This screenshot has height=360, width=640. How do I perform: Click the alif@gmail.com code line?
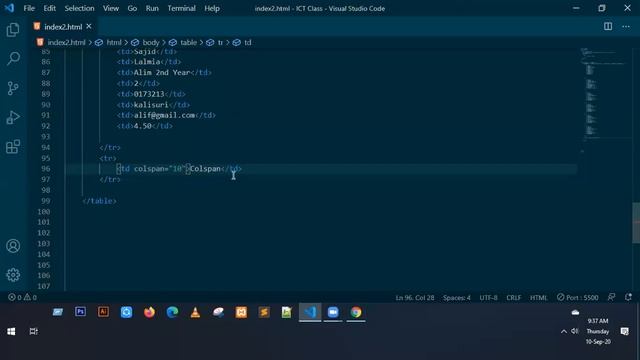166,115
